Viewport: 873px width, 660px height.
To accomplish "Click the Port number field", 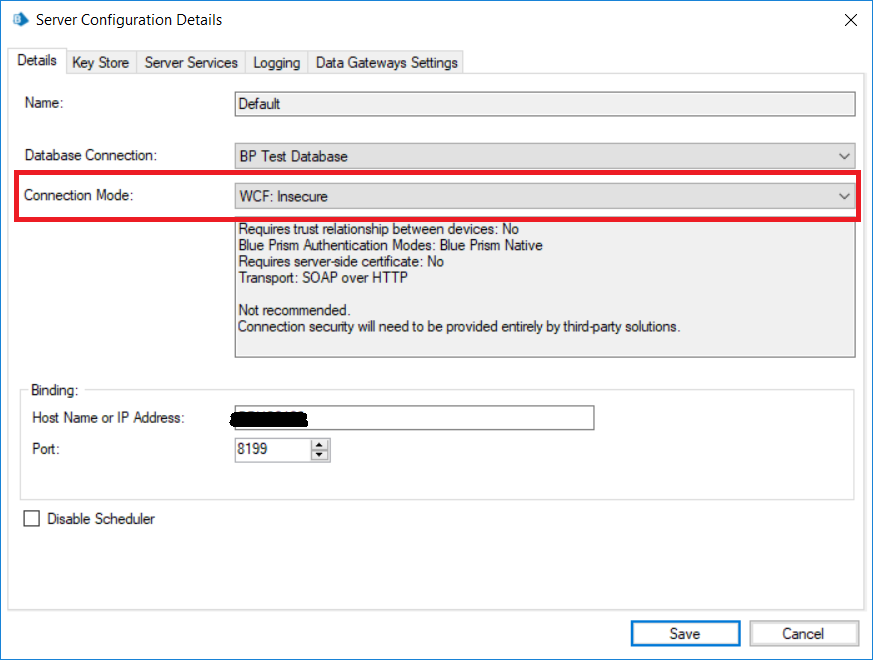I will pos(270,450).
